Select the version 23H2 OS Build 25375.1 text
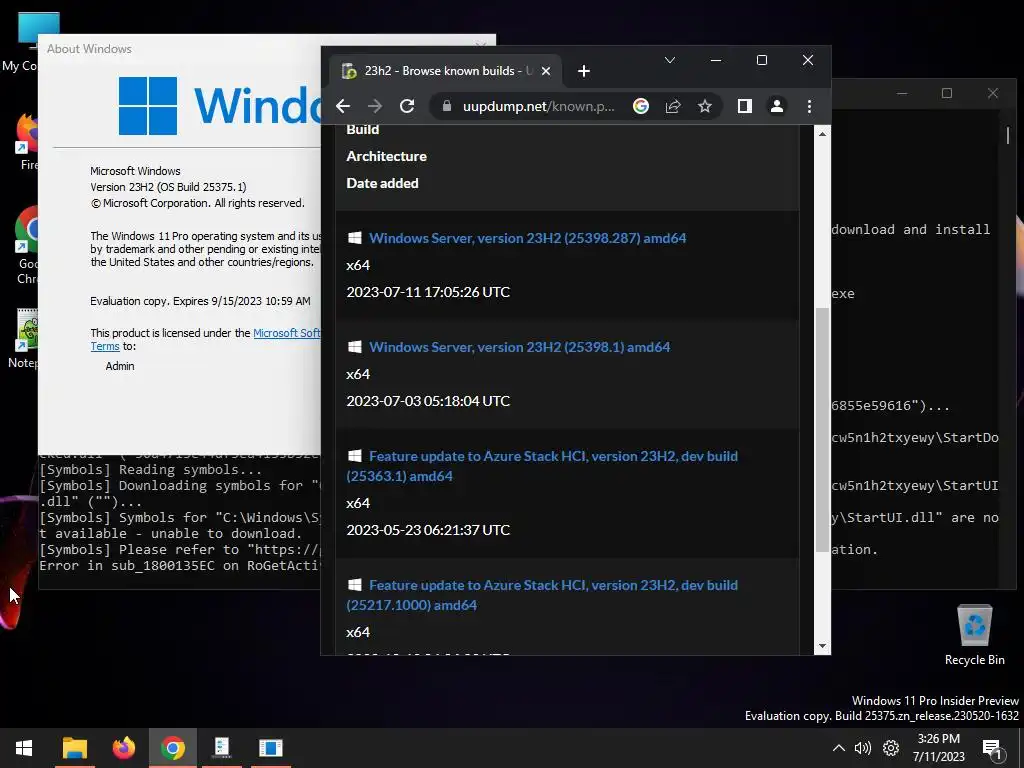The width and height of the screenshot is (1024, 768). [x=168, y=187]
